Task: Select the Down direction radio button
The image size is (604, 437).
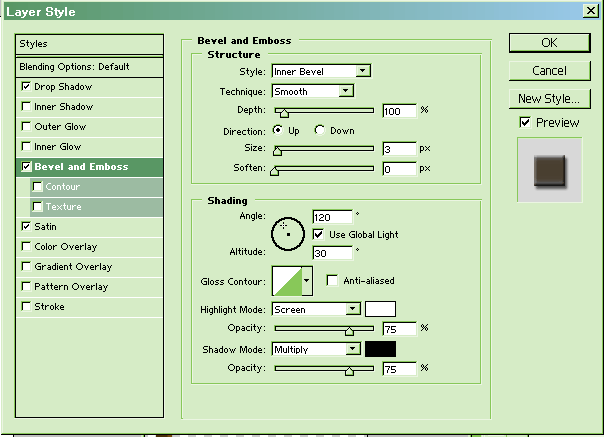Action: tap(320, 130)
